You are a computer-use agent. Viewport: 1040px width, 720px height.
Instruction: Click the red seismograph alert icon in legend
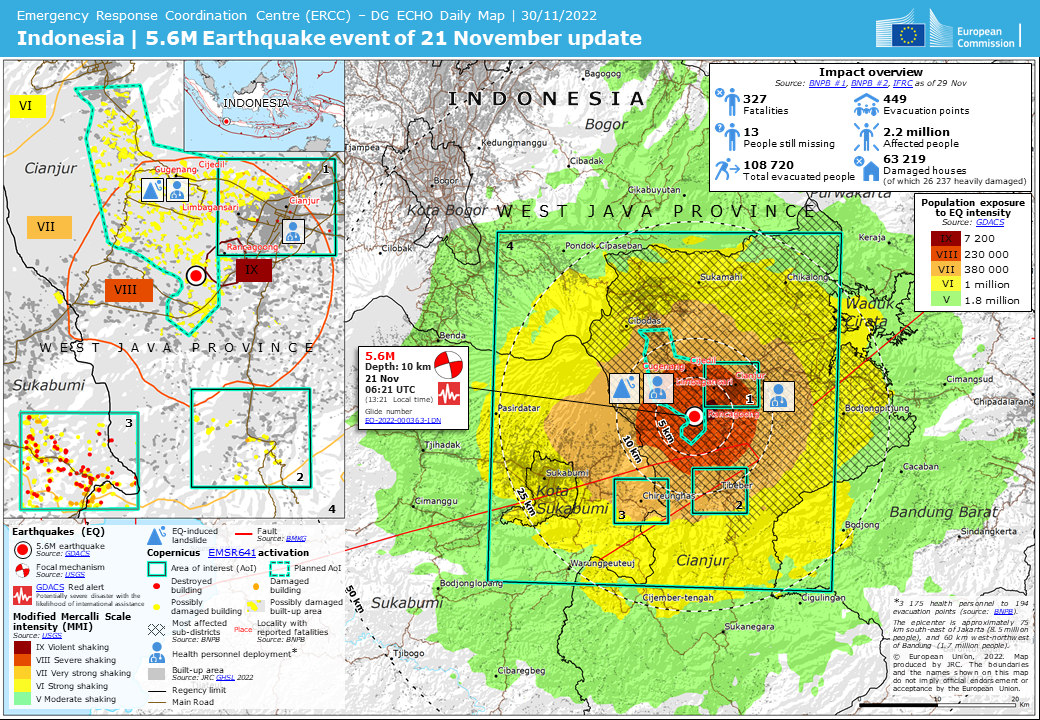point(21,595)
